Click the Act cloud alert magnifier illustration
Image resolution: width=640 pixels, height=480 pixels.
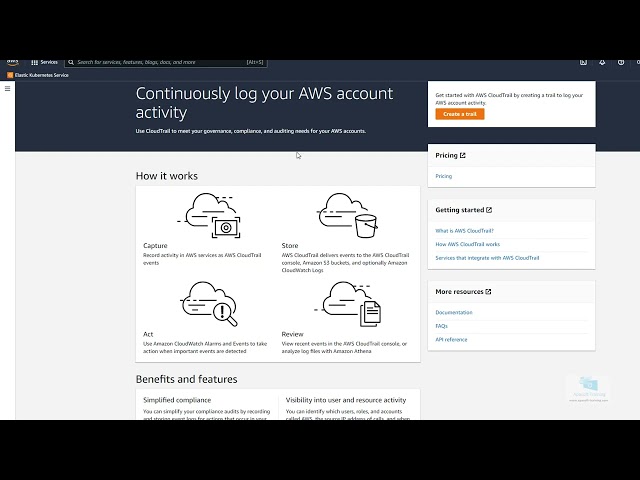[209, 304]
